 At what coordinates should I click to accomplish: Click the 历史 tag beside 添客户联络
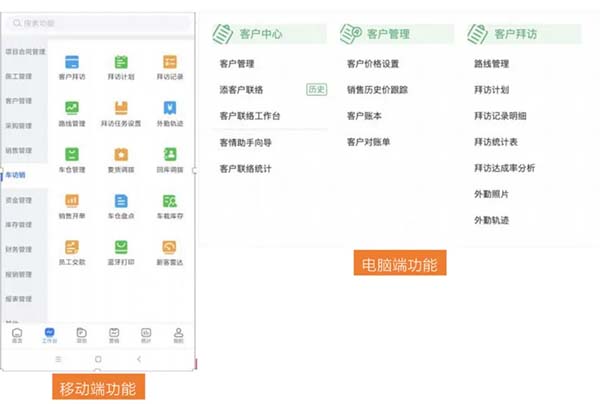[316, 90]
